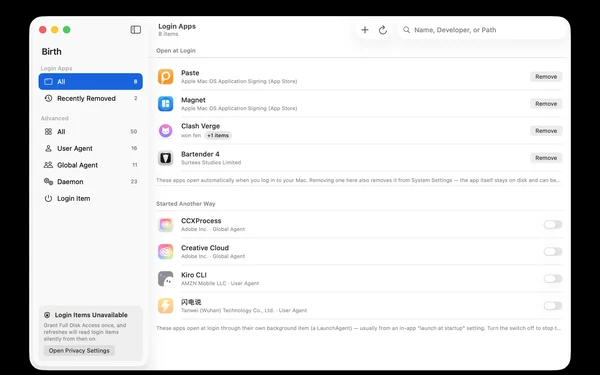Open the Daemon category
600x375 pixels.
91,182
